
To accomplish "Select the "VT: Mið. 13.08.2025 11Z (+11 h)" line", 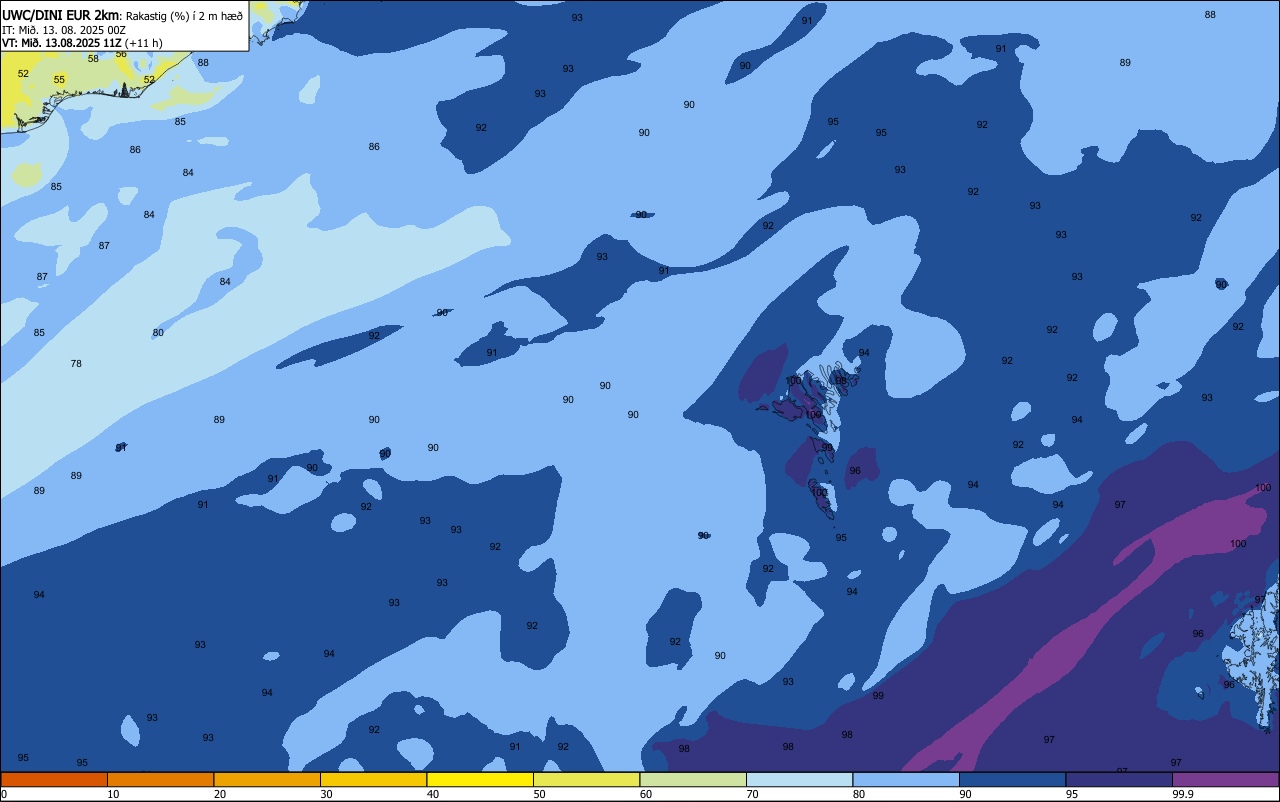I will click(x=82, y=43).
